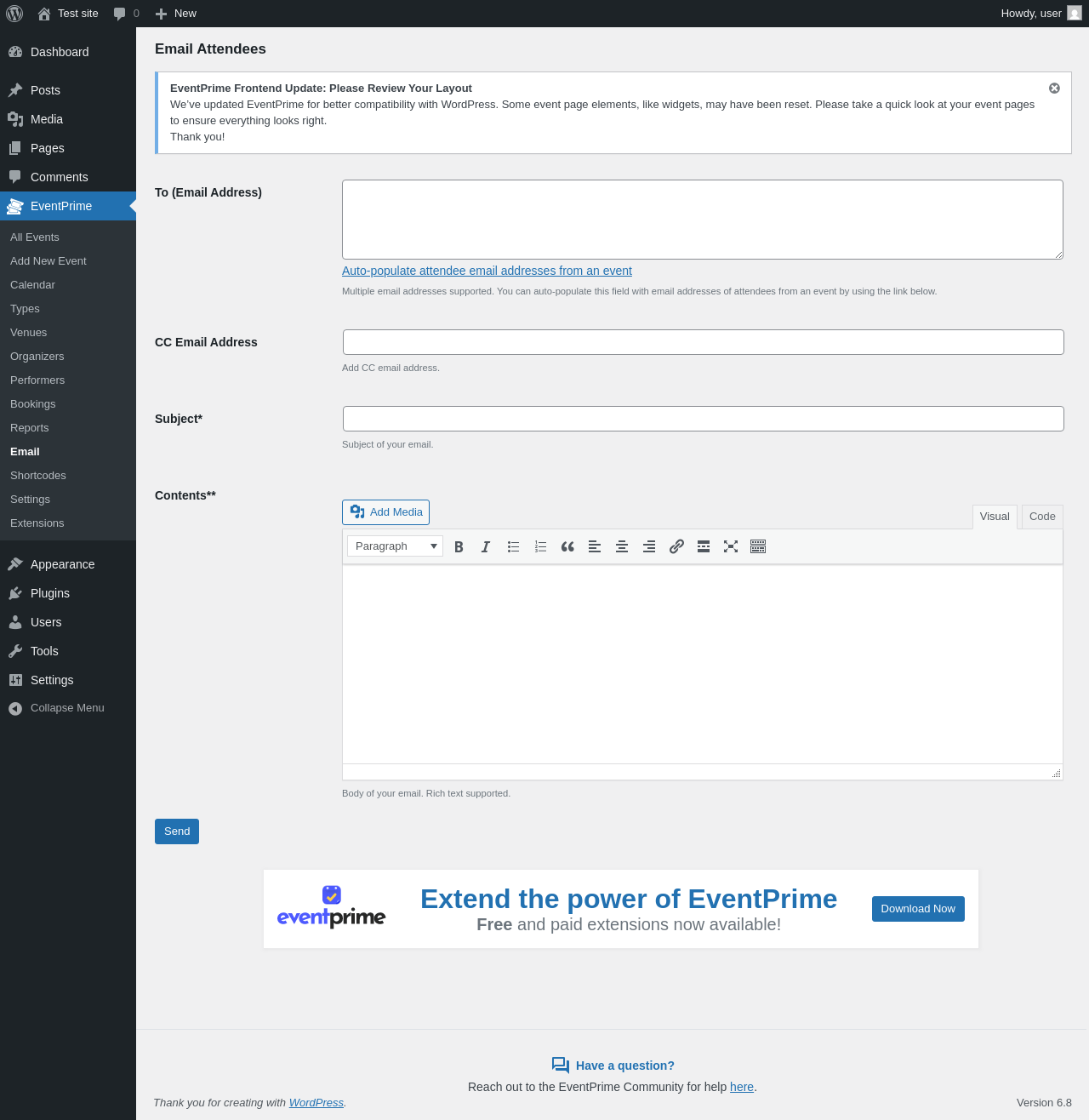Toggle fullscreen editor mode
The width and height of the screenshot is (1089, 1120).
click(x=731, y=546)
